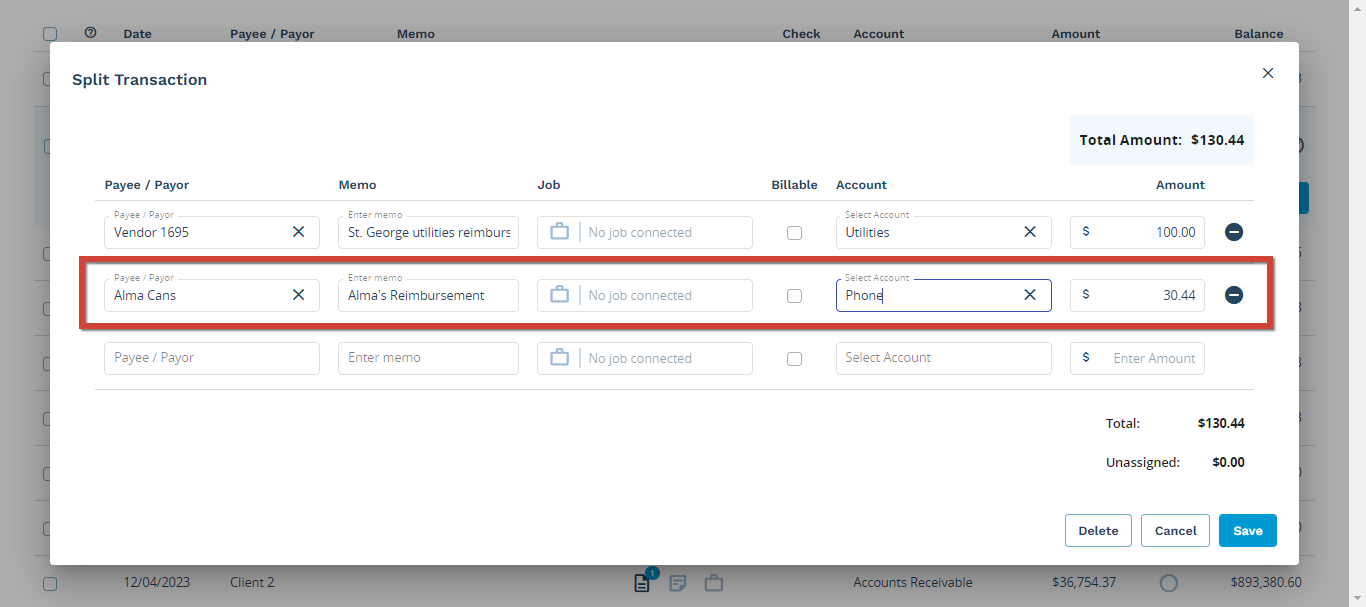Image resolution: width=1366 pixels, height=607 pixels.
Task: Click the job briefcase icon in Alma Cans row
Action: tap(560, 295)
